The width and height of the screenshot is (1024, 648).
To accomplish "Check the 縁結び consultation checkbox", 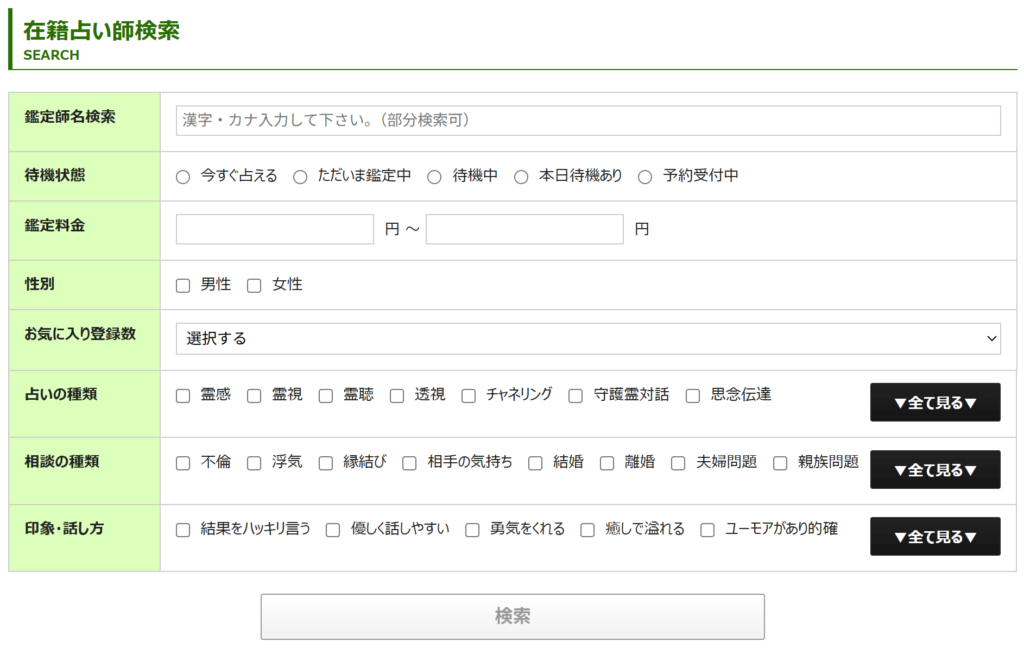I will coord(326,463).
